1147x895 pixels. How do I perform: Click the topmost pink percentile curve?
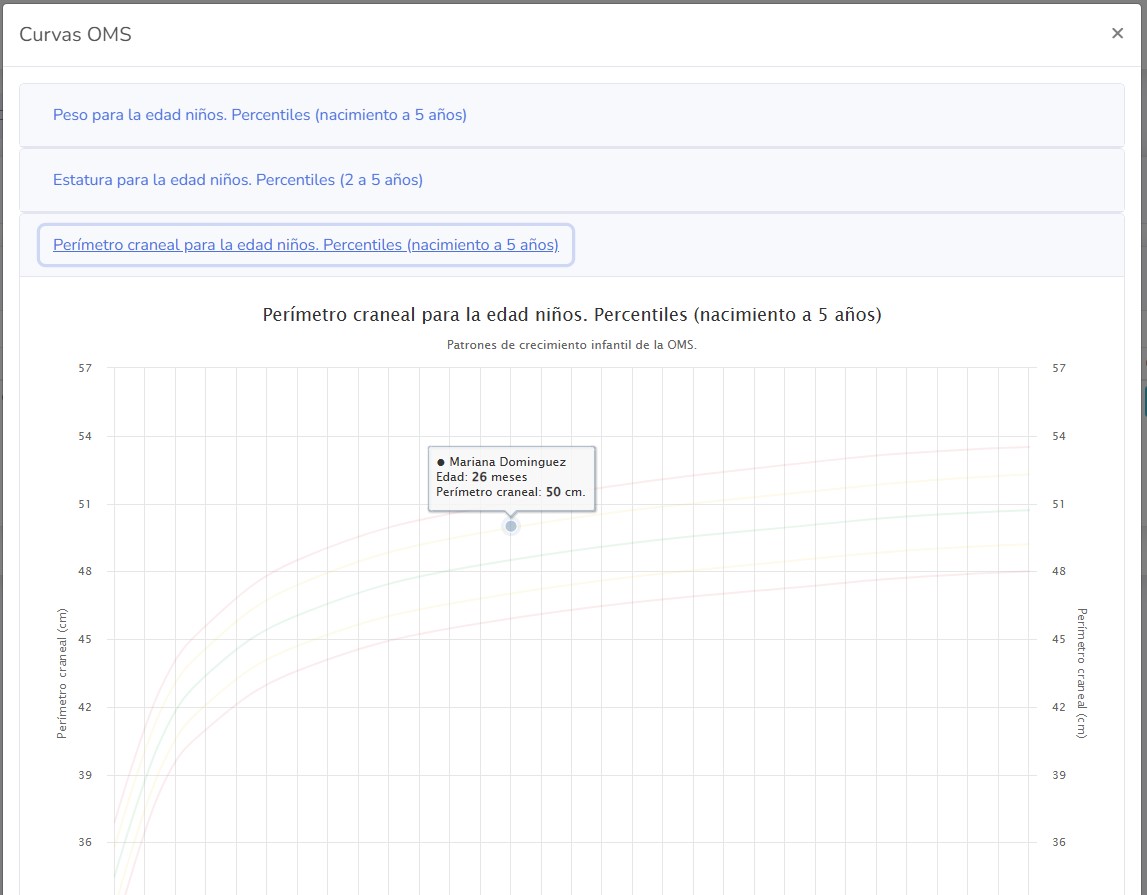[x=800, y=462]
